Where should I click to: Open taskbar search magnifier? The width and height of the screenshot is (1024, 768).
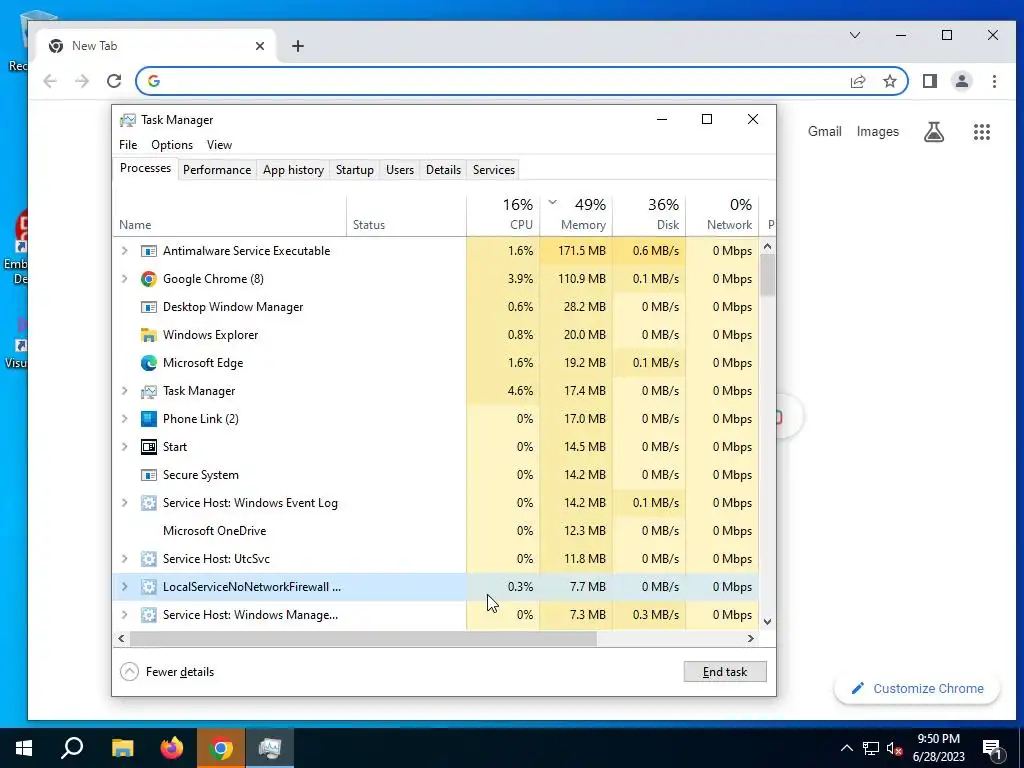point(72,748)
